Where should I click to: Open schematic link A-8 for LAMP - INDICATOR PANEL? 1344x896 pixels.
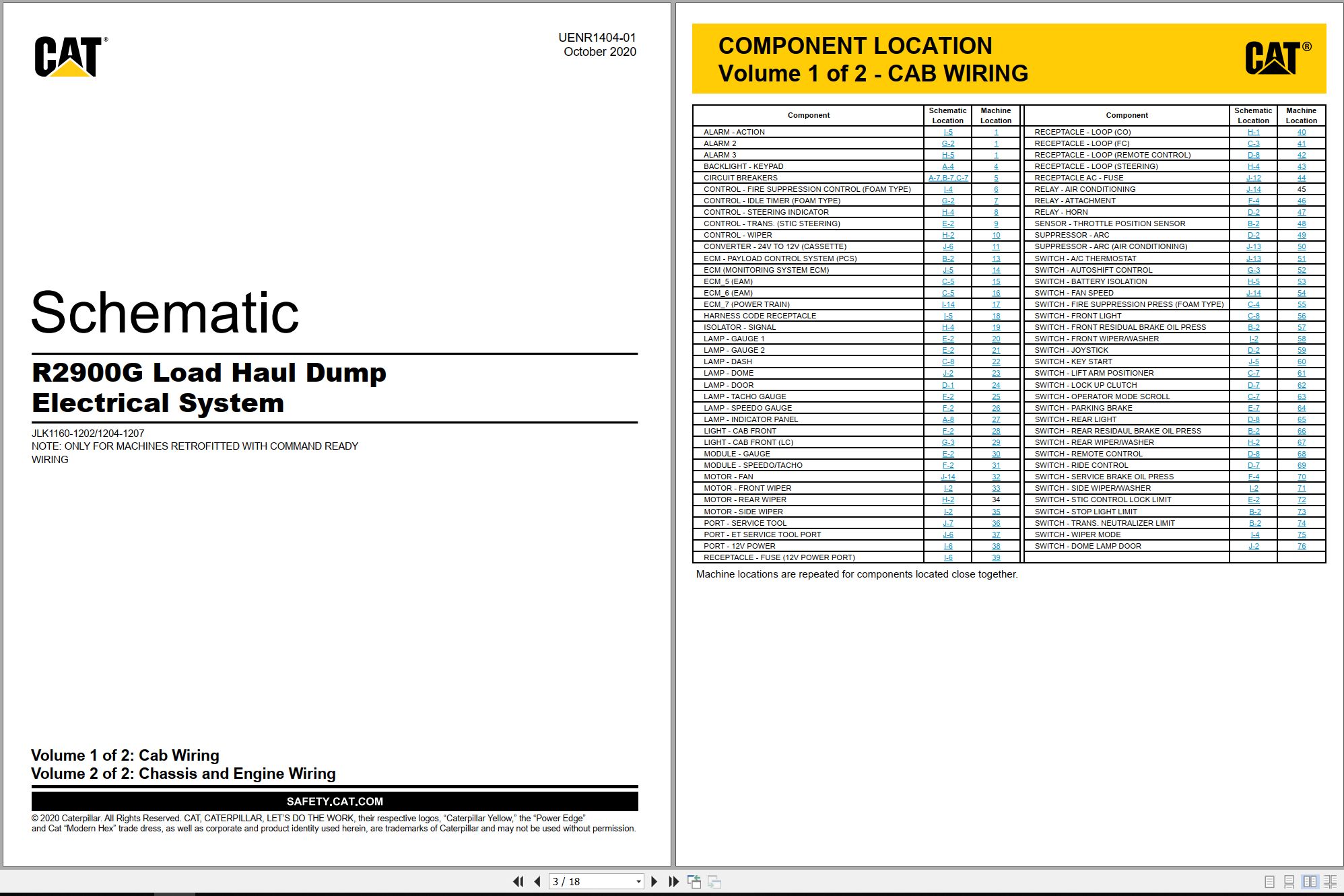[948, 419]
